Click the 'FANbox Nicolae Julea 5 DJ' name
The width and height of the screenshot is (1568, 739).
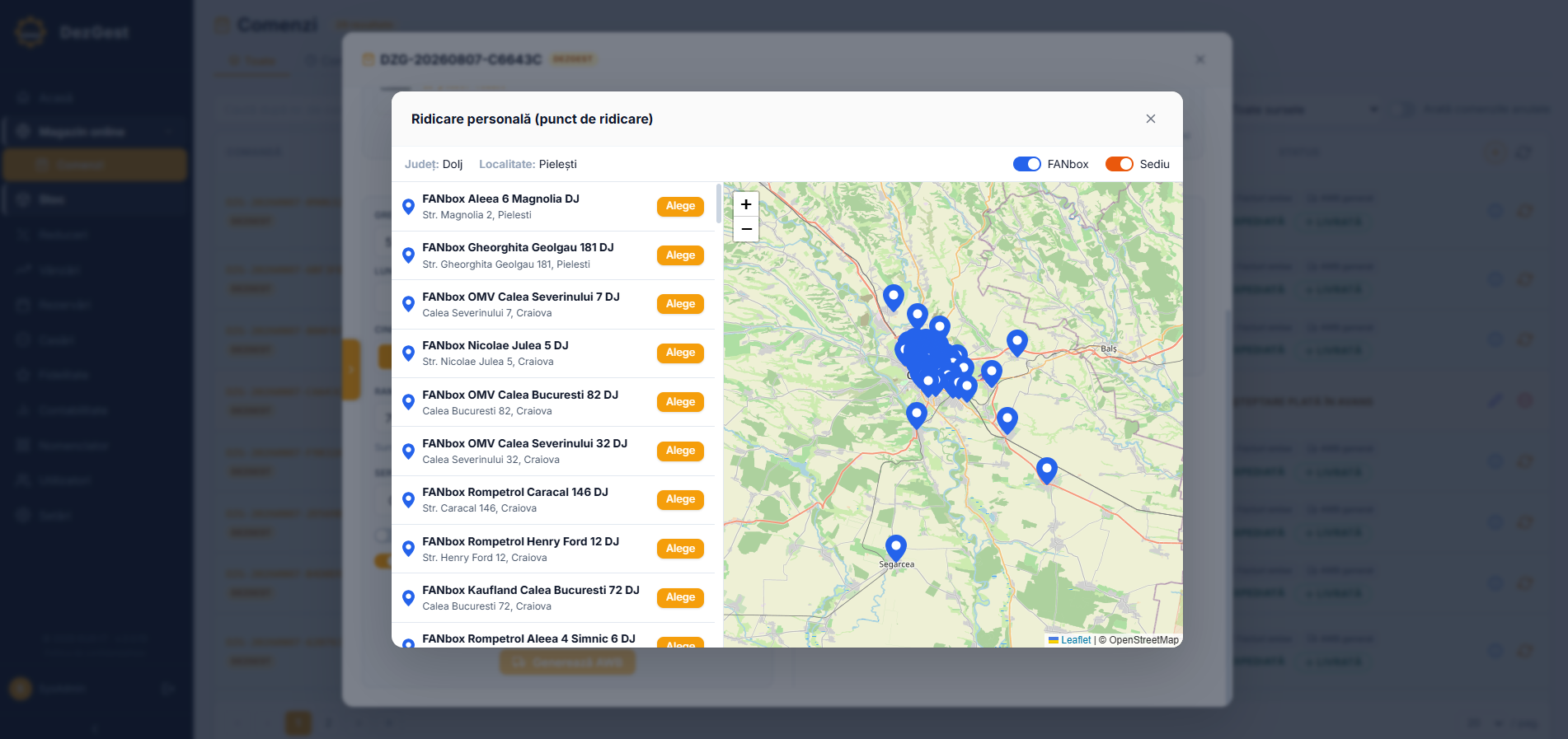pyautogui.click(x=495, y=345)
